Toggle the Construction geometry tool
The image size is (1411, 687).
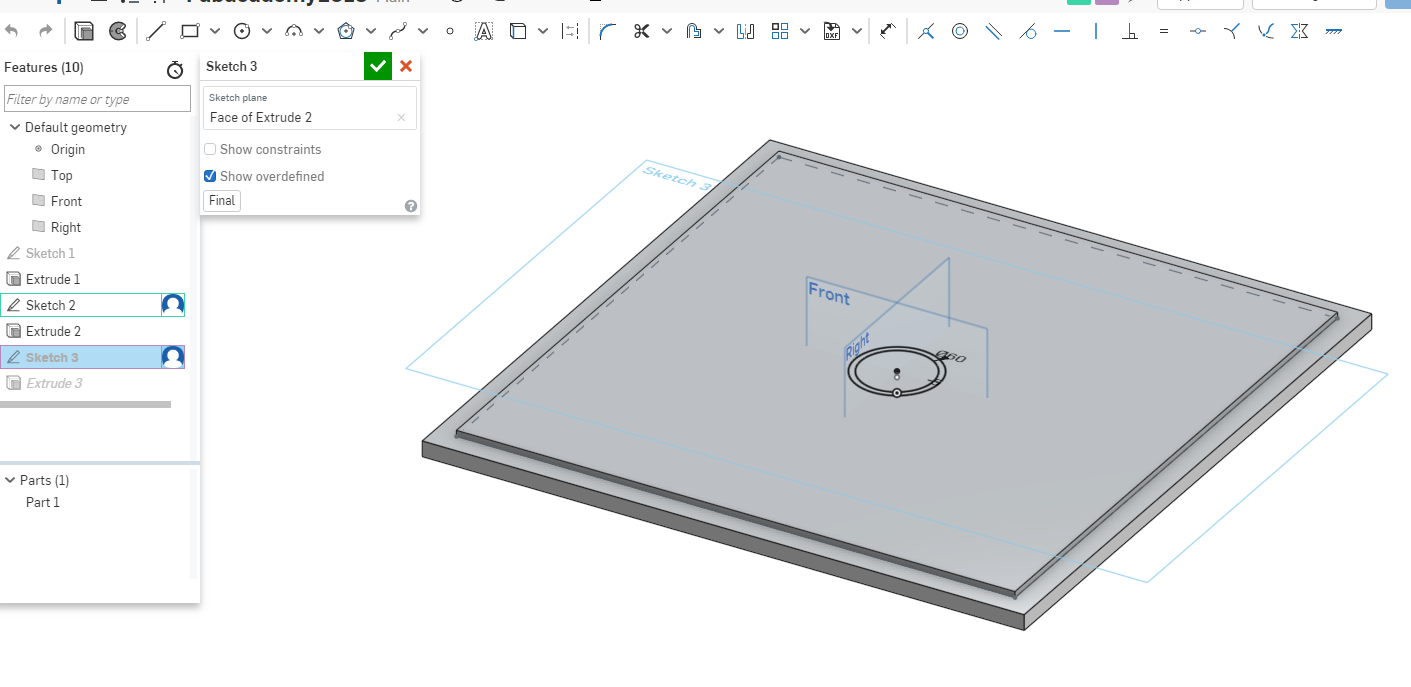coord(570,31)
